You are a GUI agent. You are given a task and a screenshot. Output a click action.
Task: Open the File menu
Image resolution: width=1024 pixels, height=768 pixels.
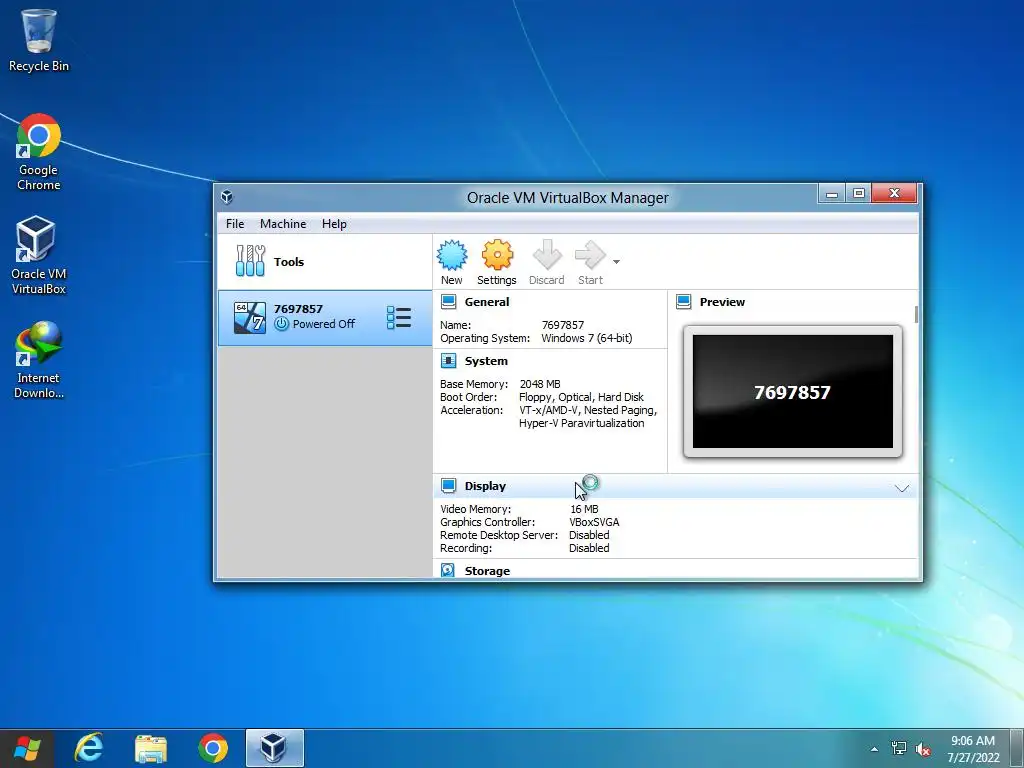pos(235,223)
